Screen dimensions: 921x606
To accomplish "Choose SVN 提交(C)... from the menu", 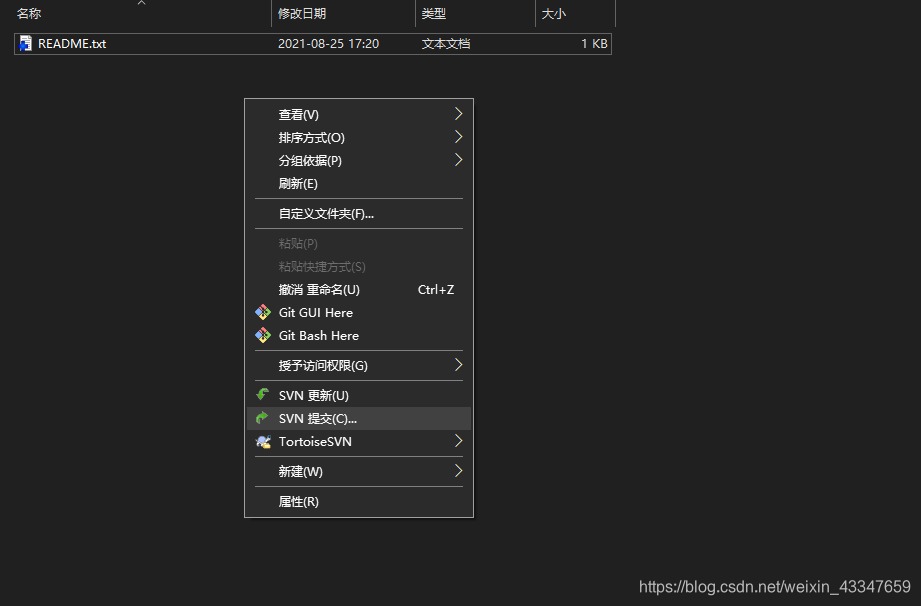I will 359,418.
